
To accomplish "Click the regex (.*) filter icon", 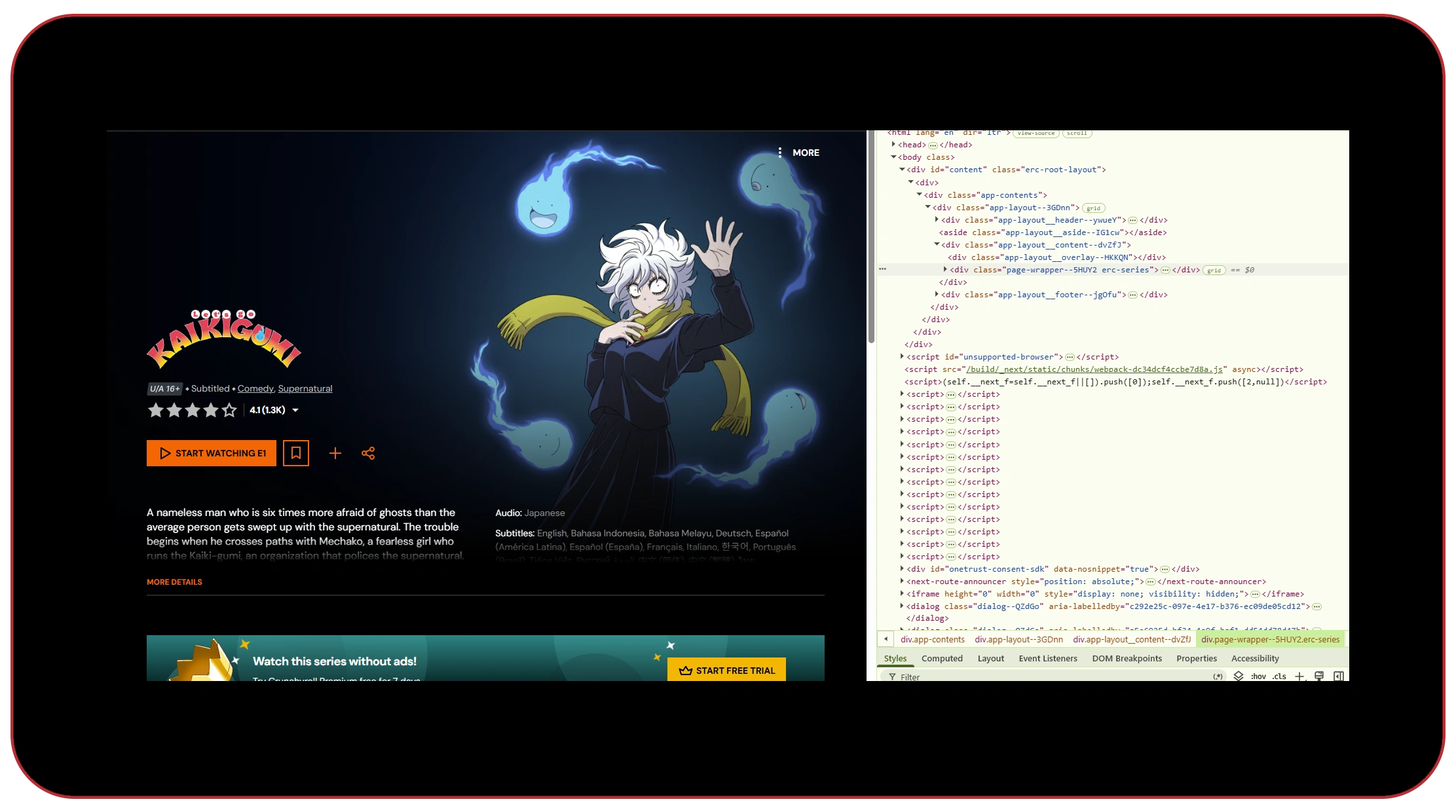I will tap(1218, 676).
